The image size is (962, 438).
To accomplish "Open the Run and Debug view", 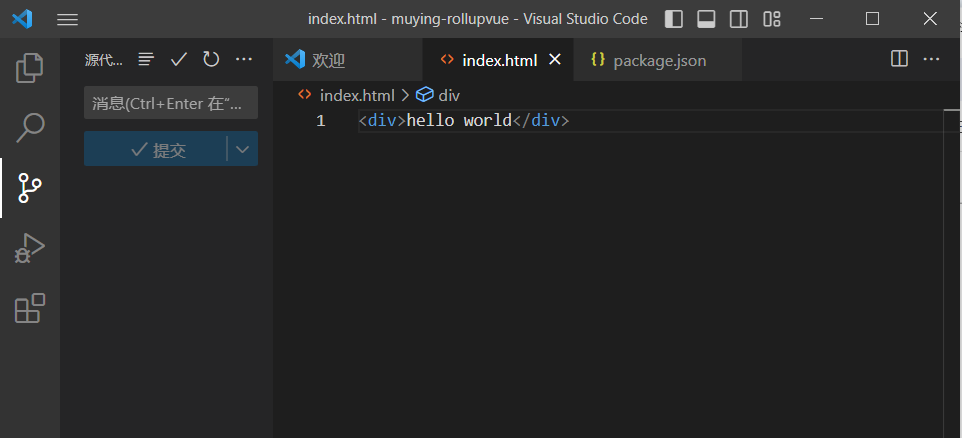I will pyautogui.click(x=30, y=248).
